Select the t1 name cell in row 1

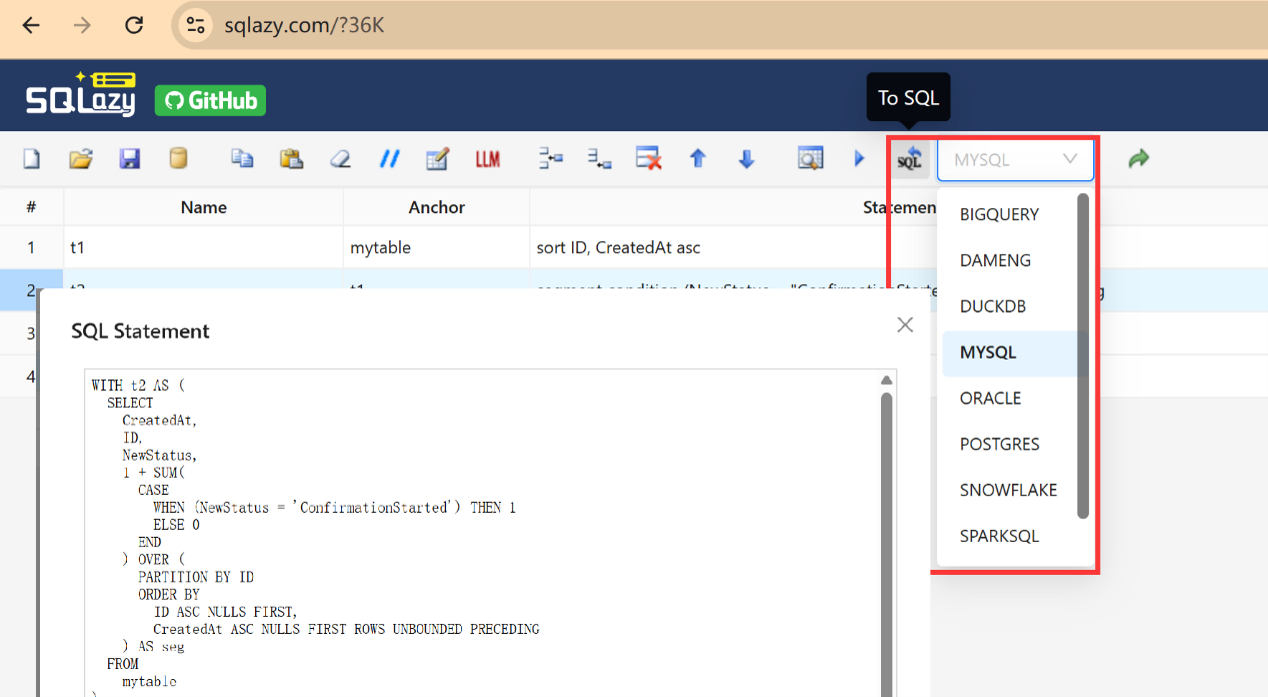pos(204,247)
